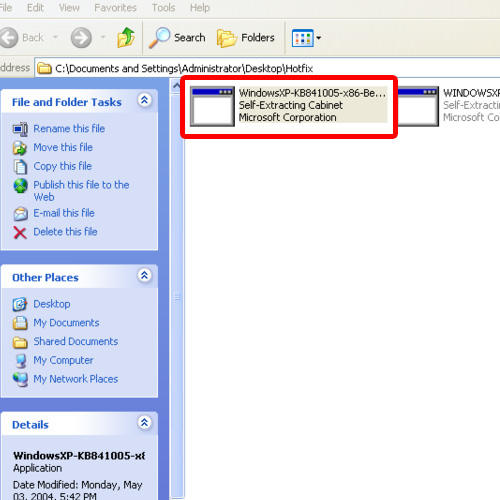
Task: Click the task pane vertical scrollbar thumb
Action: click(x=177, y=296)
